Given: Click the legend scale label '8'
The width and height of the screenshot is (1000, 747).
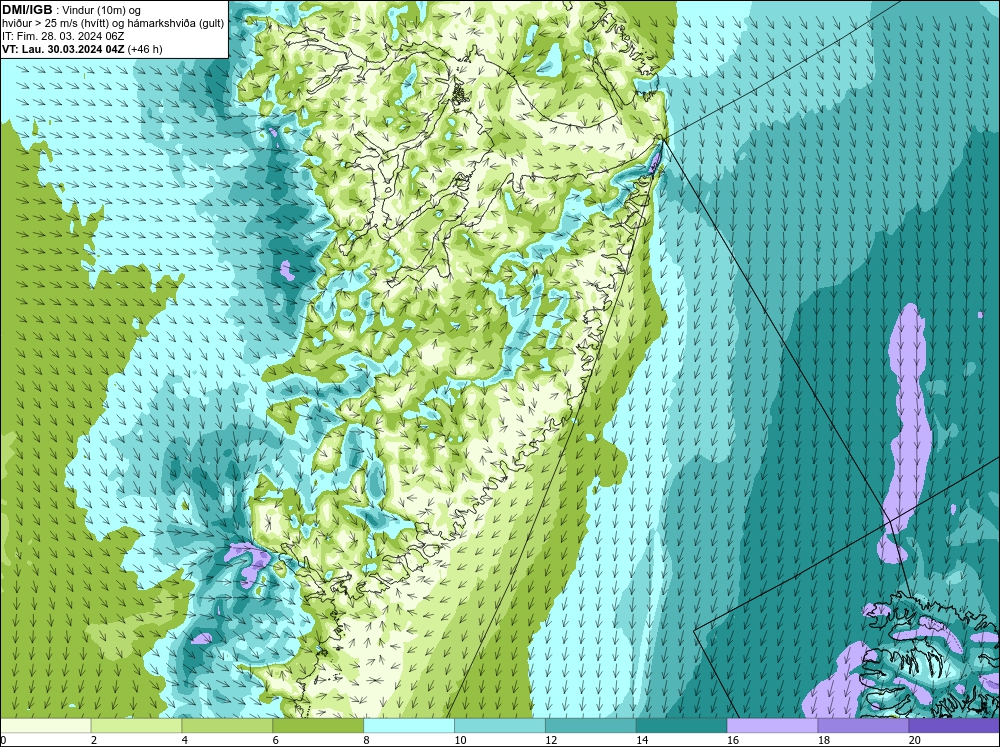Looking at the screenshot, I should pos(366,740).
